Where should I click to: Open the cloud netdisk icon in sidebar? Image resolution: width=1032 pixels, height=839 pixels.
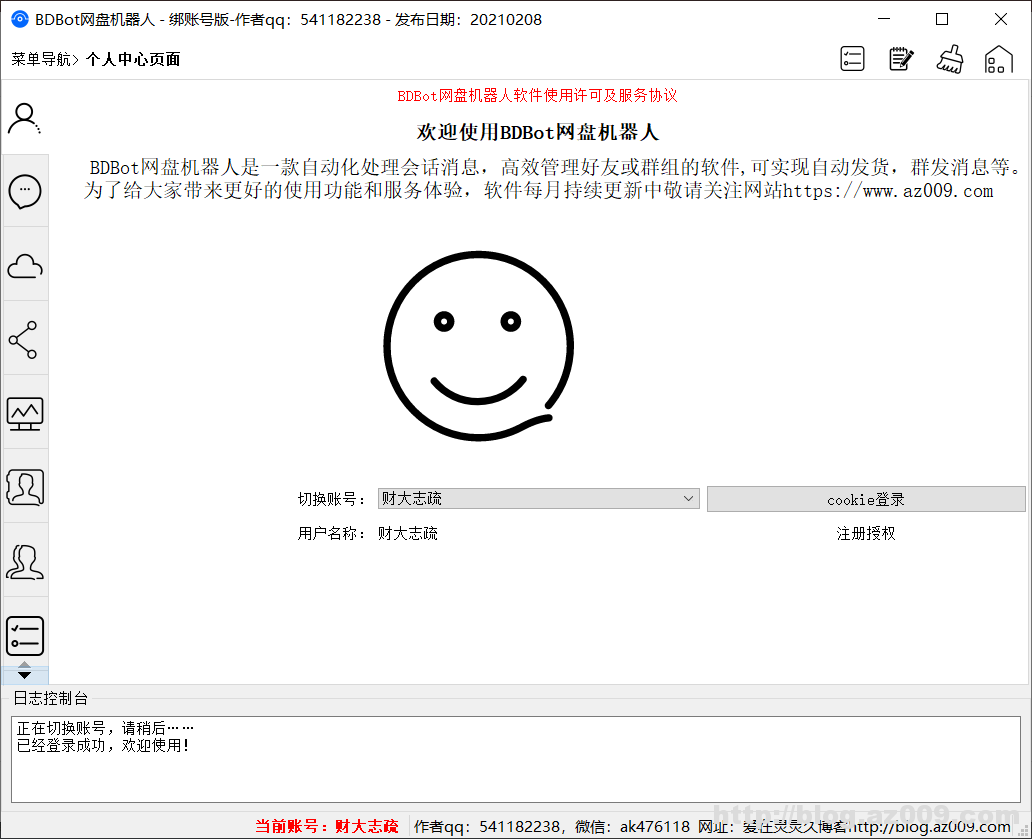[25, 264]
